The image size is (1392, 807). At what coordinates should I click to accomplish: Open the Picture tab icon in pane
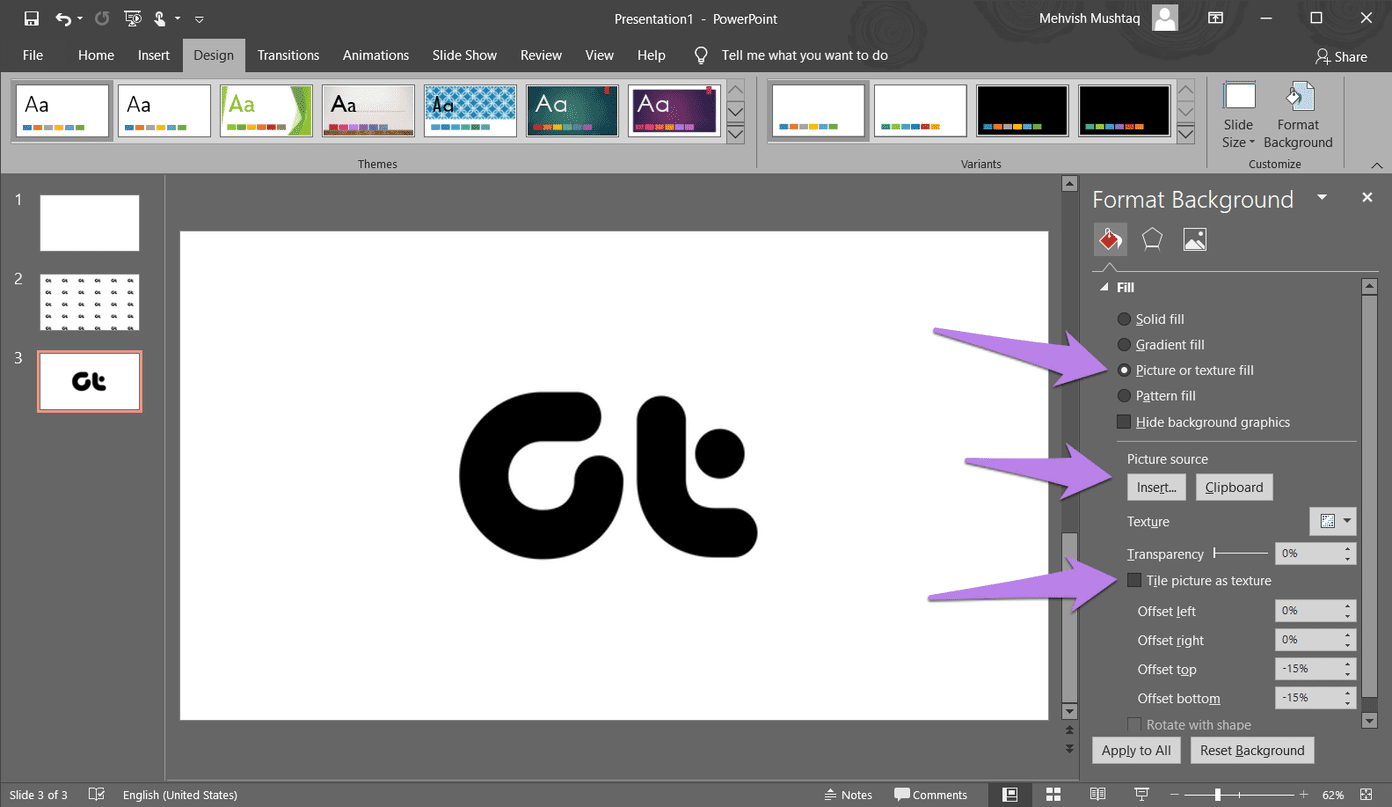coord(1194,239)
